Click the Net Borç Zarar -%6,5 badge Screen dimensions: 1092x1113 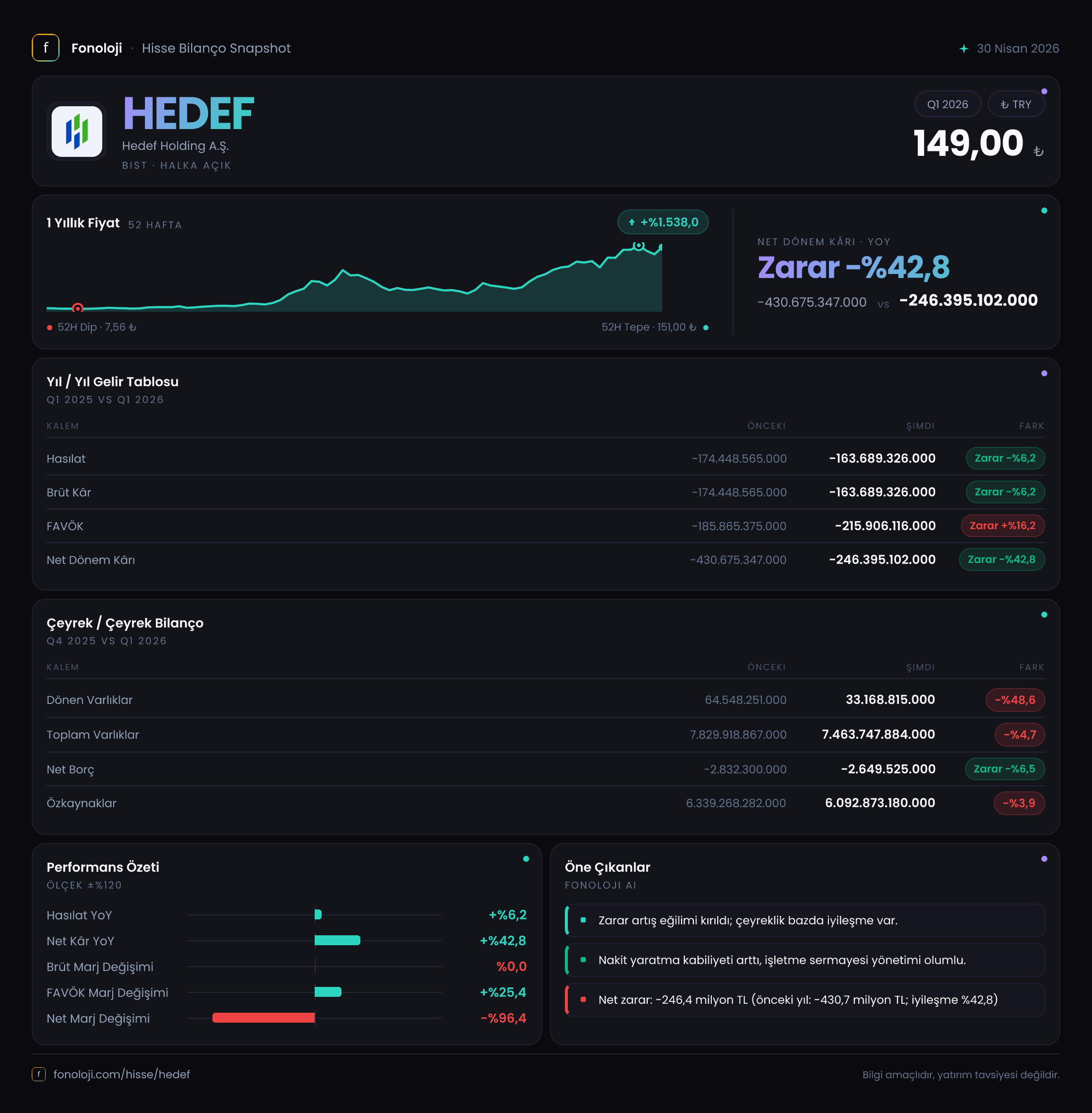click(1004, 769)
